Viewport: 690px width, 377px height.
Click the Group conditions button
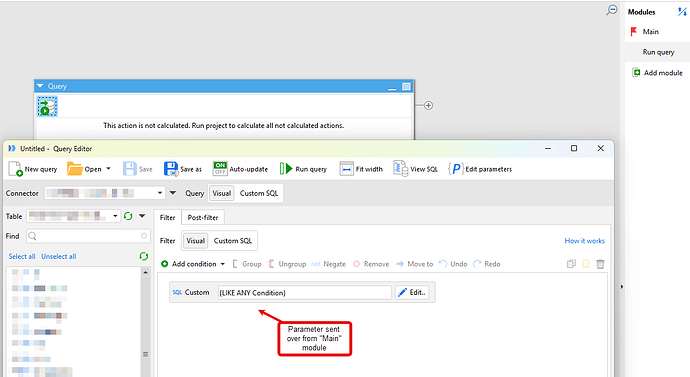(x=246, y=264)
